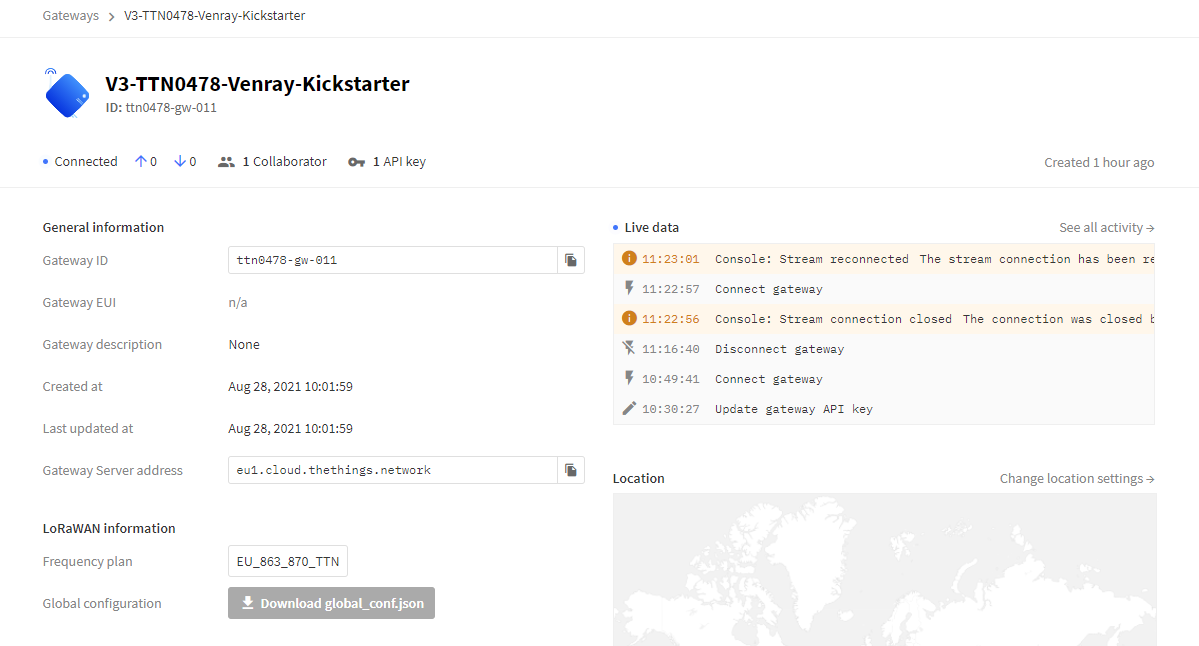Copy the Gateway ID value
This screenshot has height=646, width=1199.
pos(570,260)
